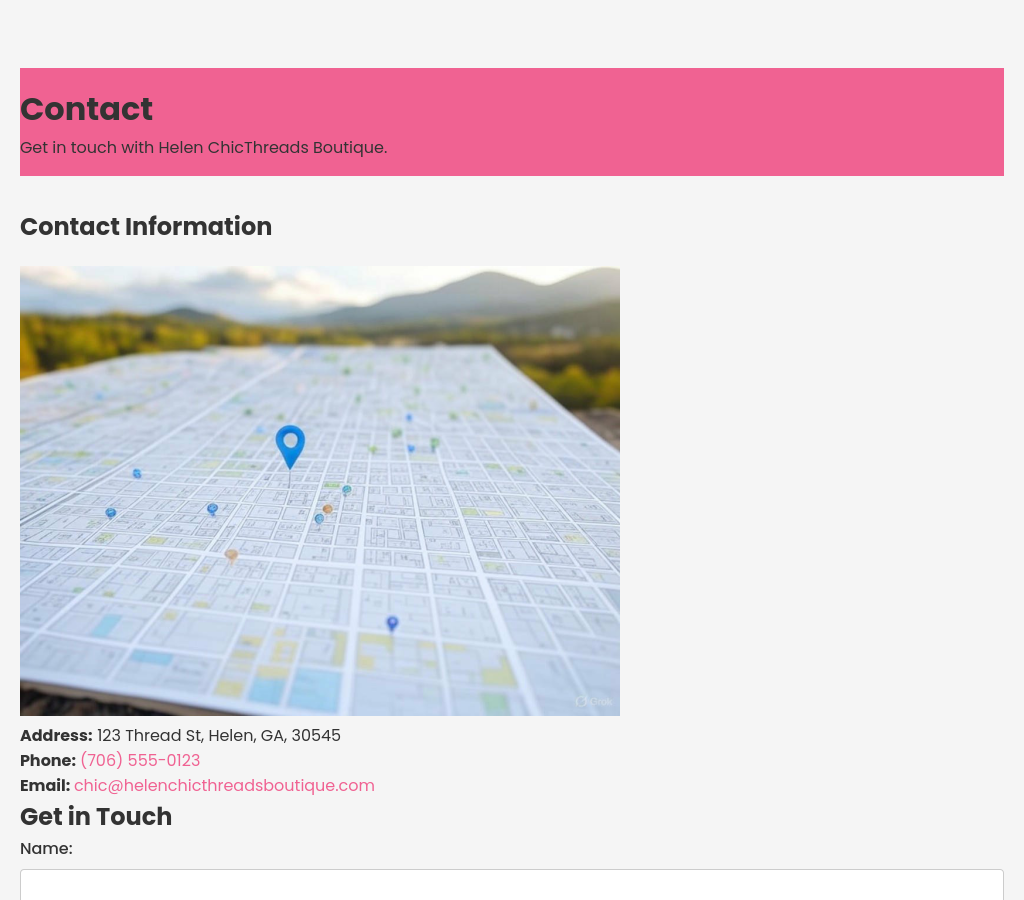
Task: Click the "Name:" form label
Action: [46, 848]
